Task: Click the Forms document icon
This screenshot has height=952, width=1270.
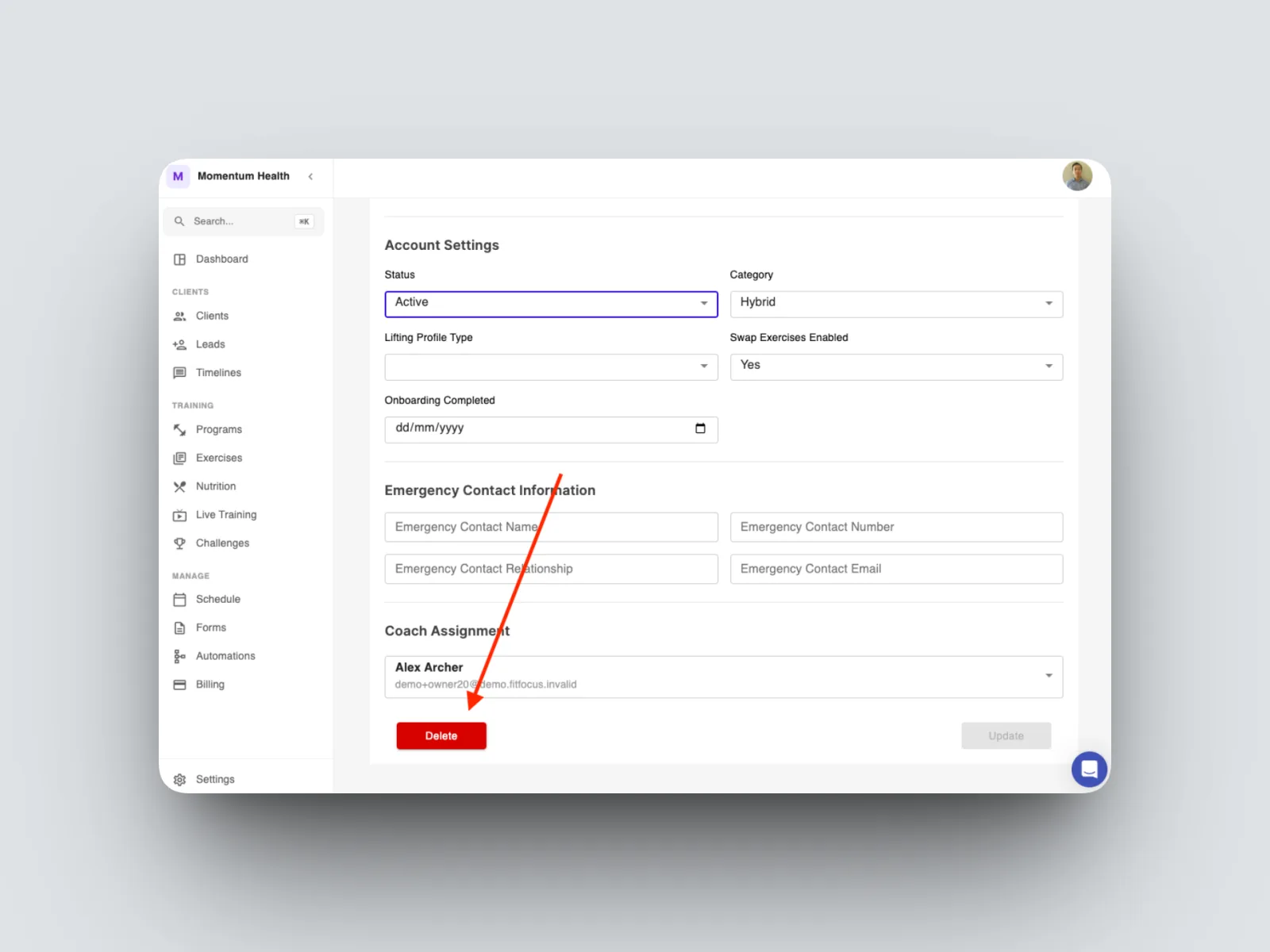Action: tap(179, 628)
